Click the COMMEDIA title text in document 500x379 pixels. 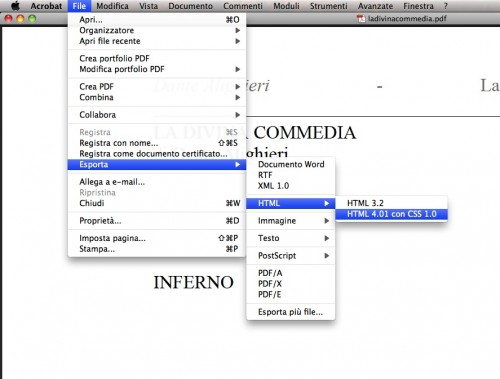305,133
